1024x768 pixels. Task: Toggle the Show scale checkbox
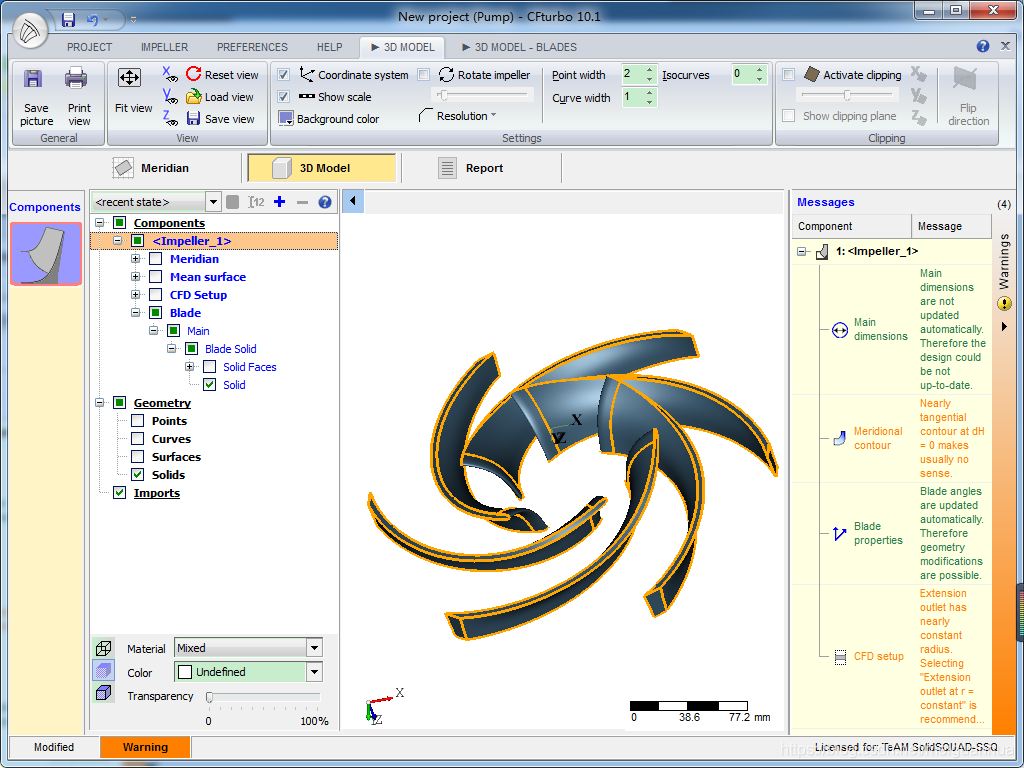click(x=283, y=97)
